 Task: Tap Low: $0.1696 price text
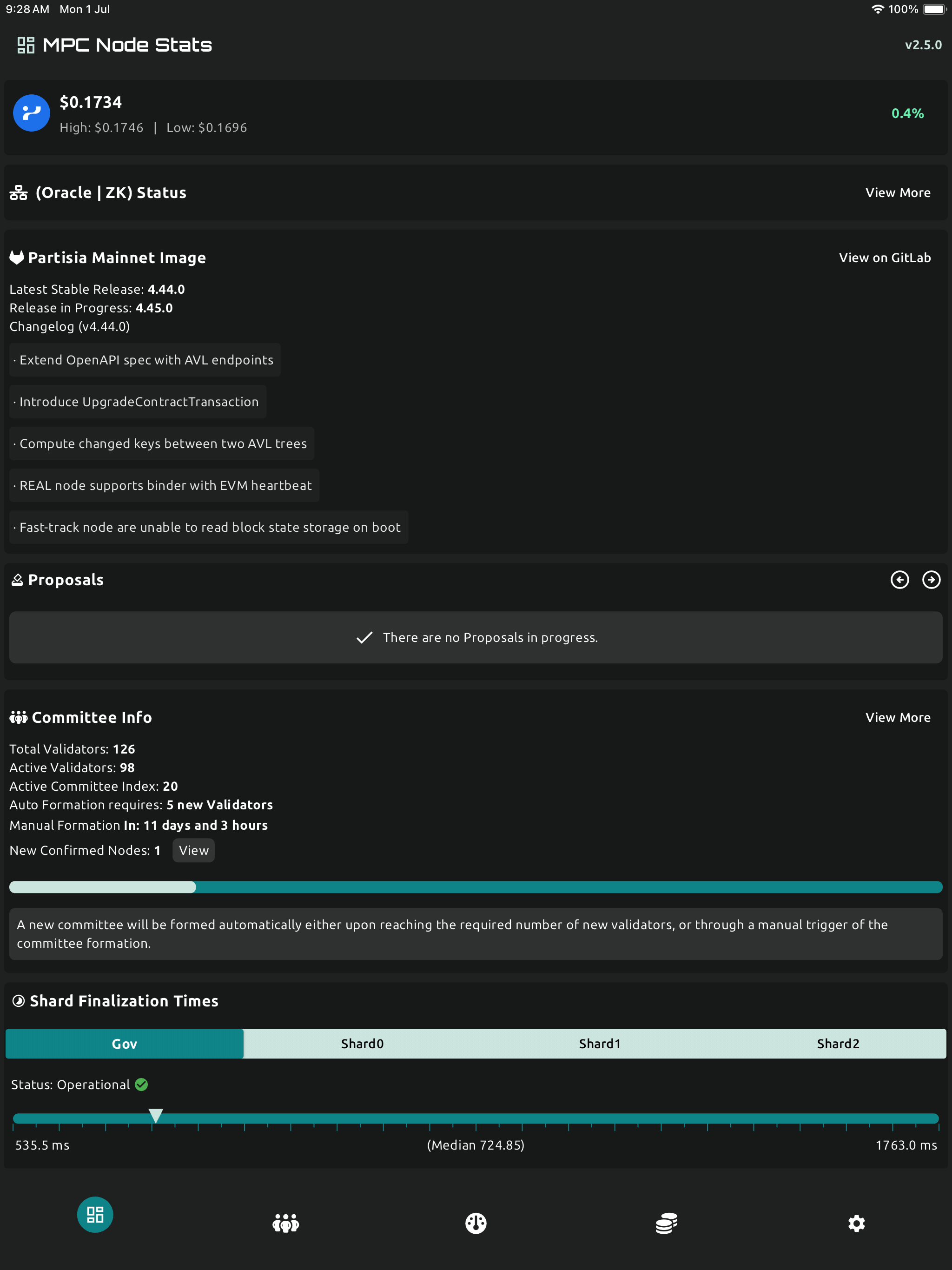207,127
